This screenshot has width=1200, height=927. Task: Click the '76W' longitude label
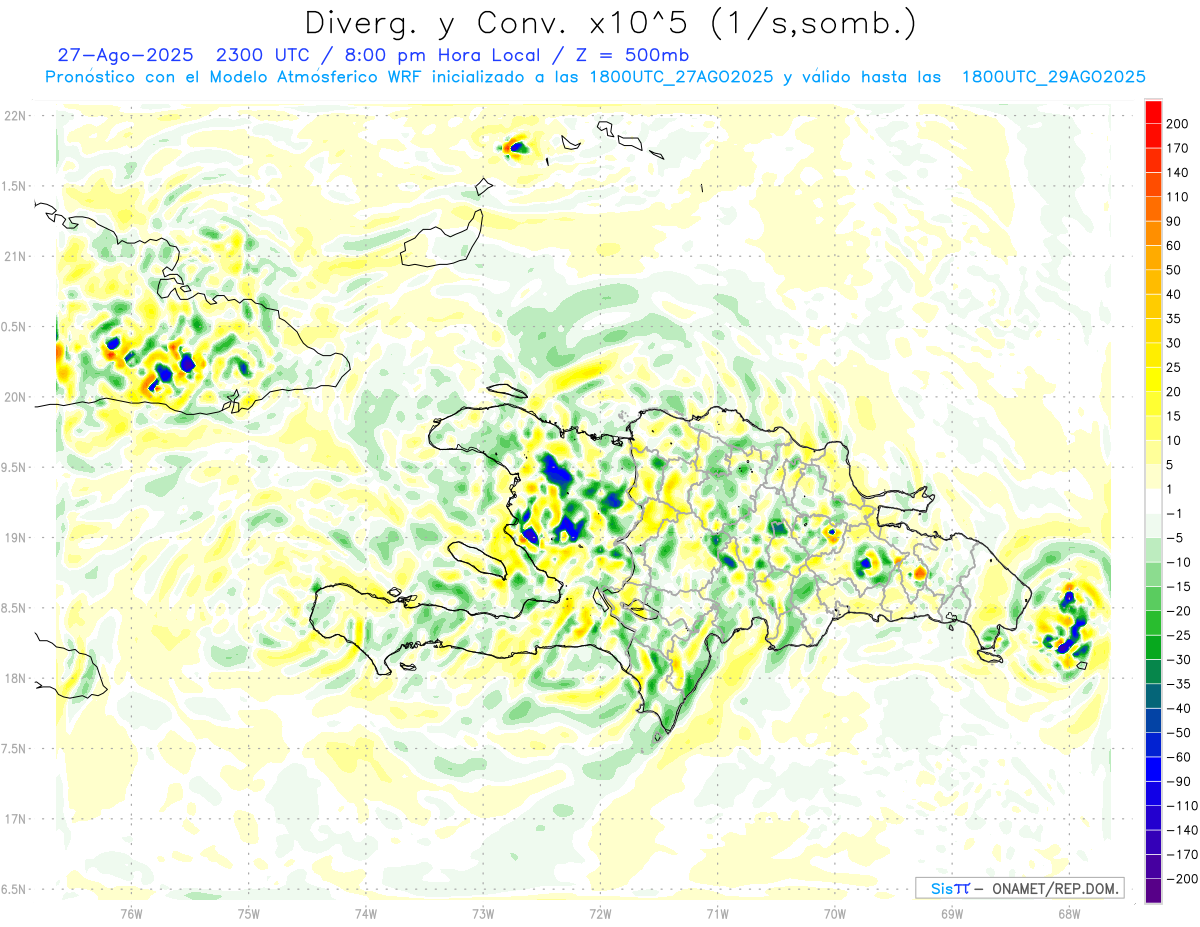[131, 913]
